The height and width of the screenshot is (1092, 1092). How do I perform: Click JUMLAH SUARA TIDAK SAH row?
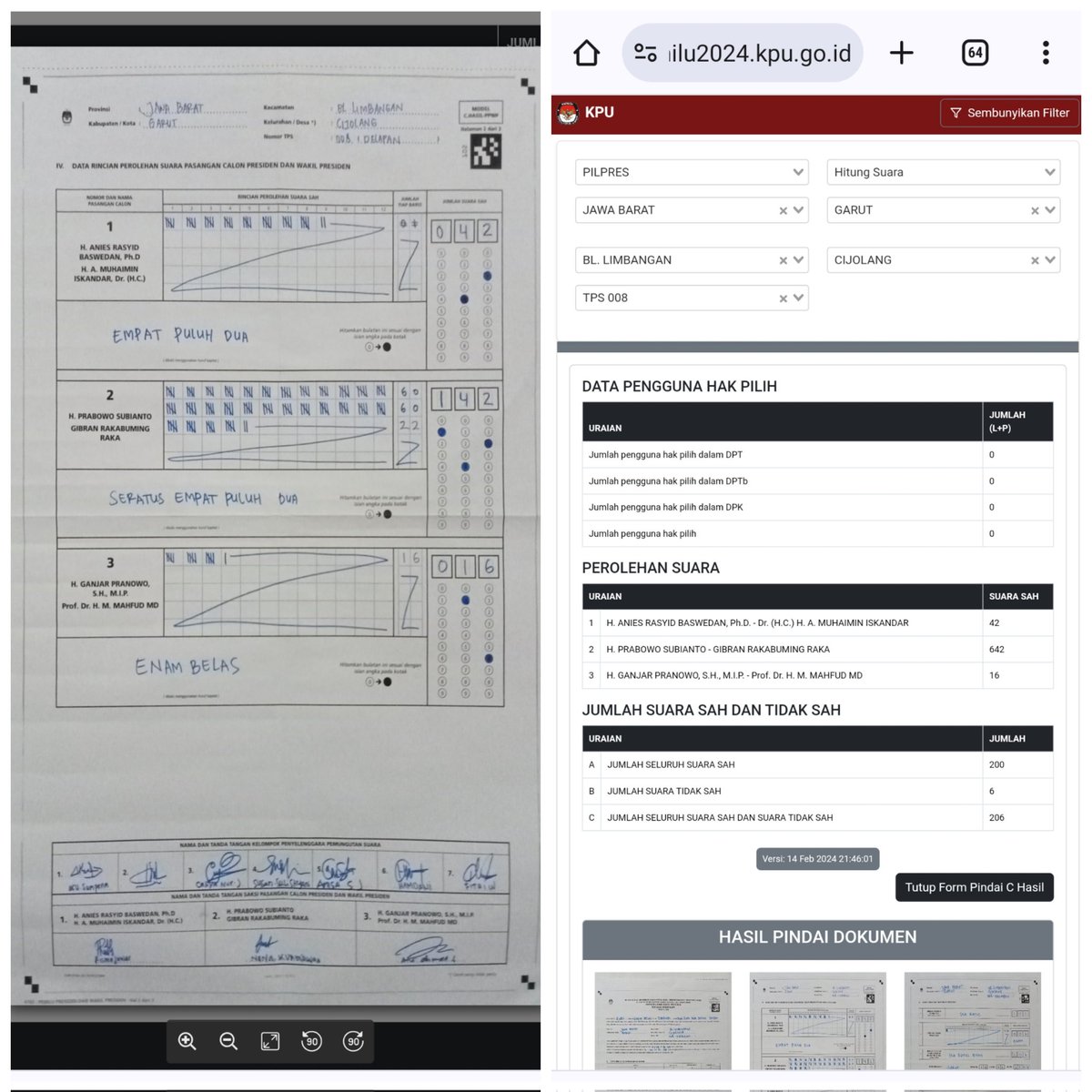pos(817,792)
